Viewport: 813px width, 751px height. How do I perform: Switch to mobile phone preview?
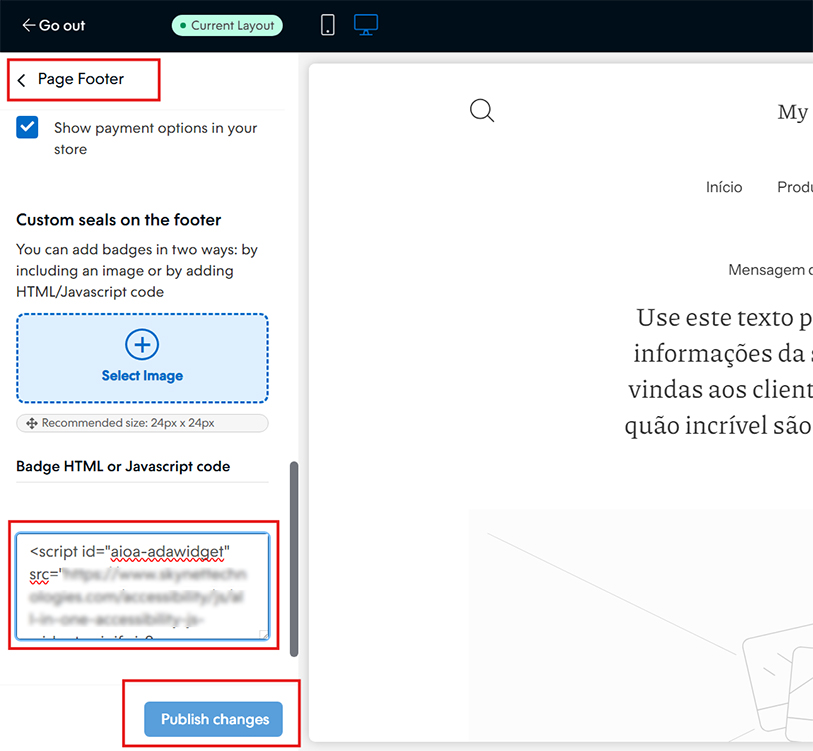(x=328, y=25)
